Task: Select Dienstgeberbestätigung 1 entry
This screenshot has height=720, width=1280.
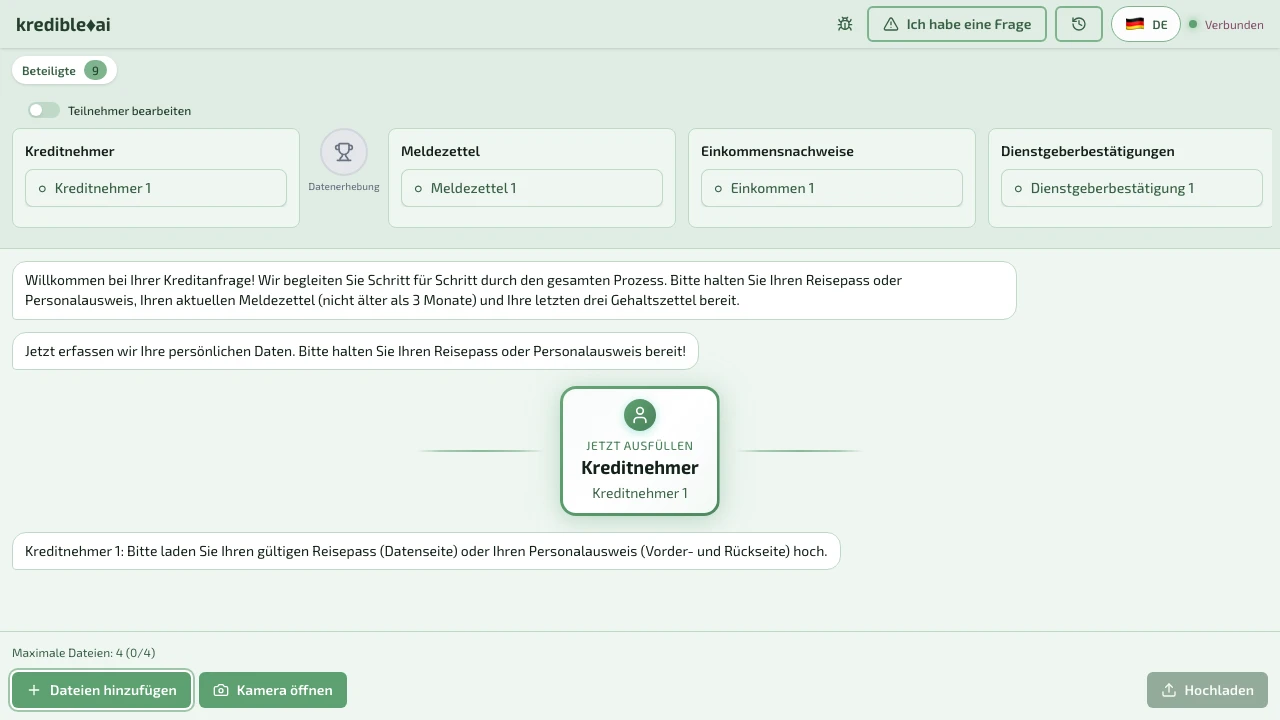Action: tap(1132, 188)
